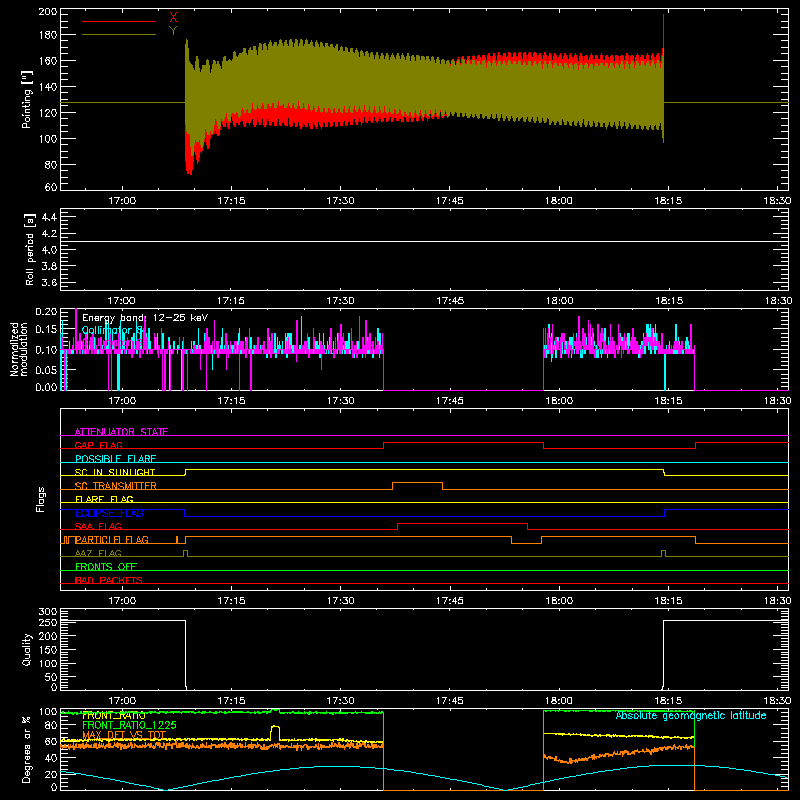800x800 pixels.
Task: Click the 4.4 tick on Roll period axis
Action: click(x=49, y=217)
